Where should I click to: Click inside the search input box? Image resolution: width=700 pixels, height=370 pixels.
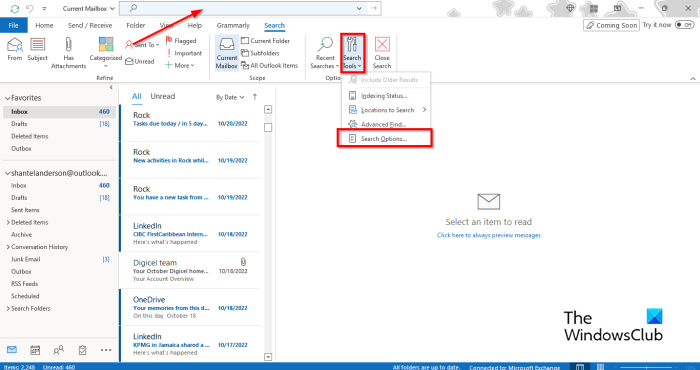[243, 8]
